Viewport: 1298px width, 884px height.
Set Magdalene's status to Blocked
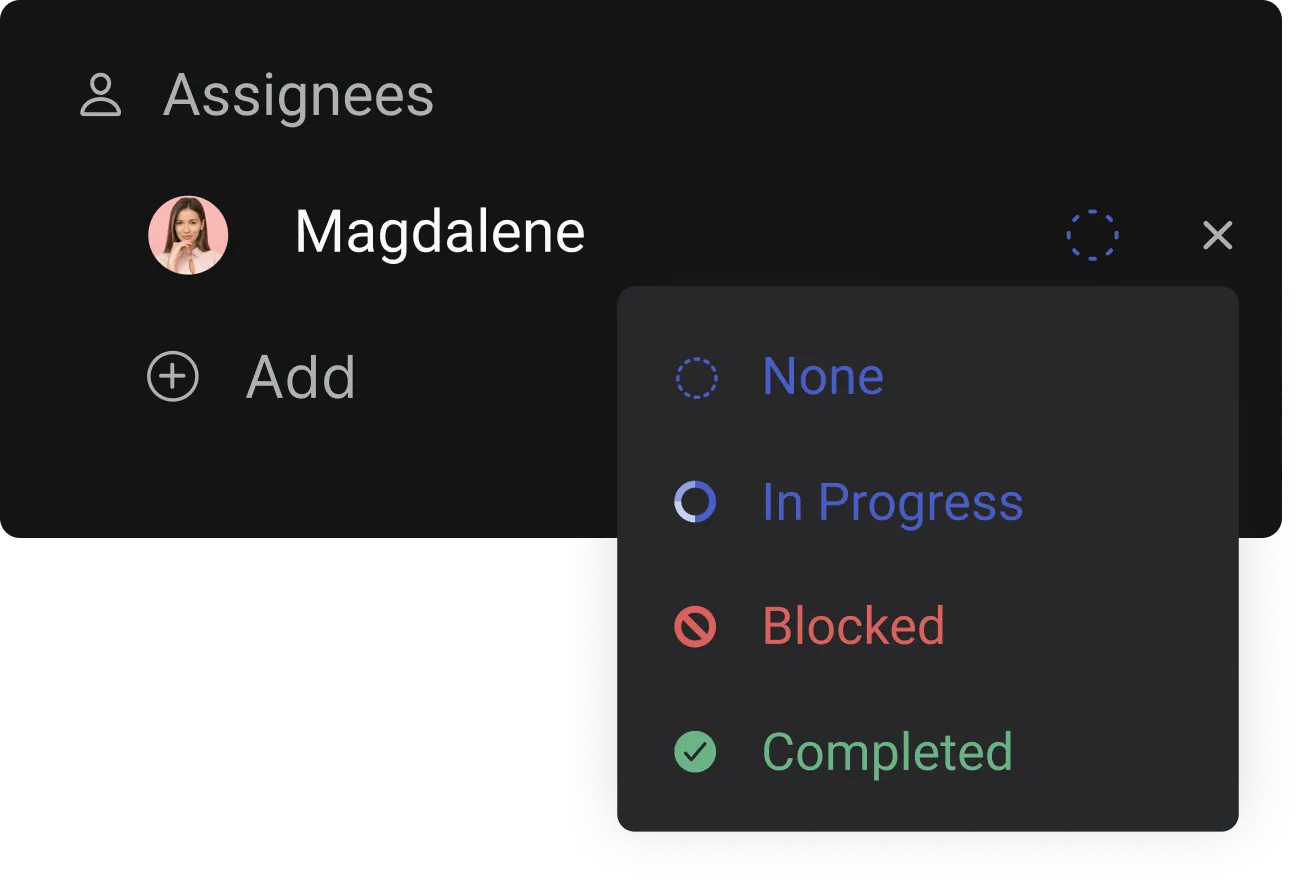pos(853,627)
